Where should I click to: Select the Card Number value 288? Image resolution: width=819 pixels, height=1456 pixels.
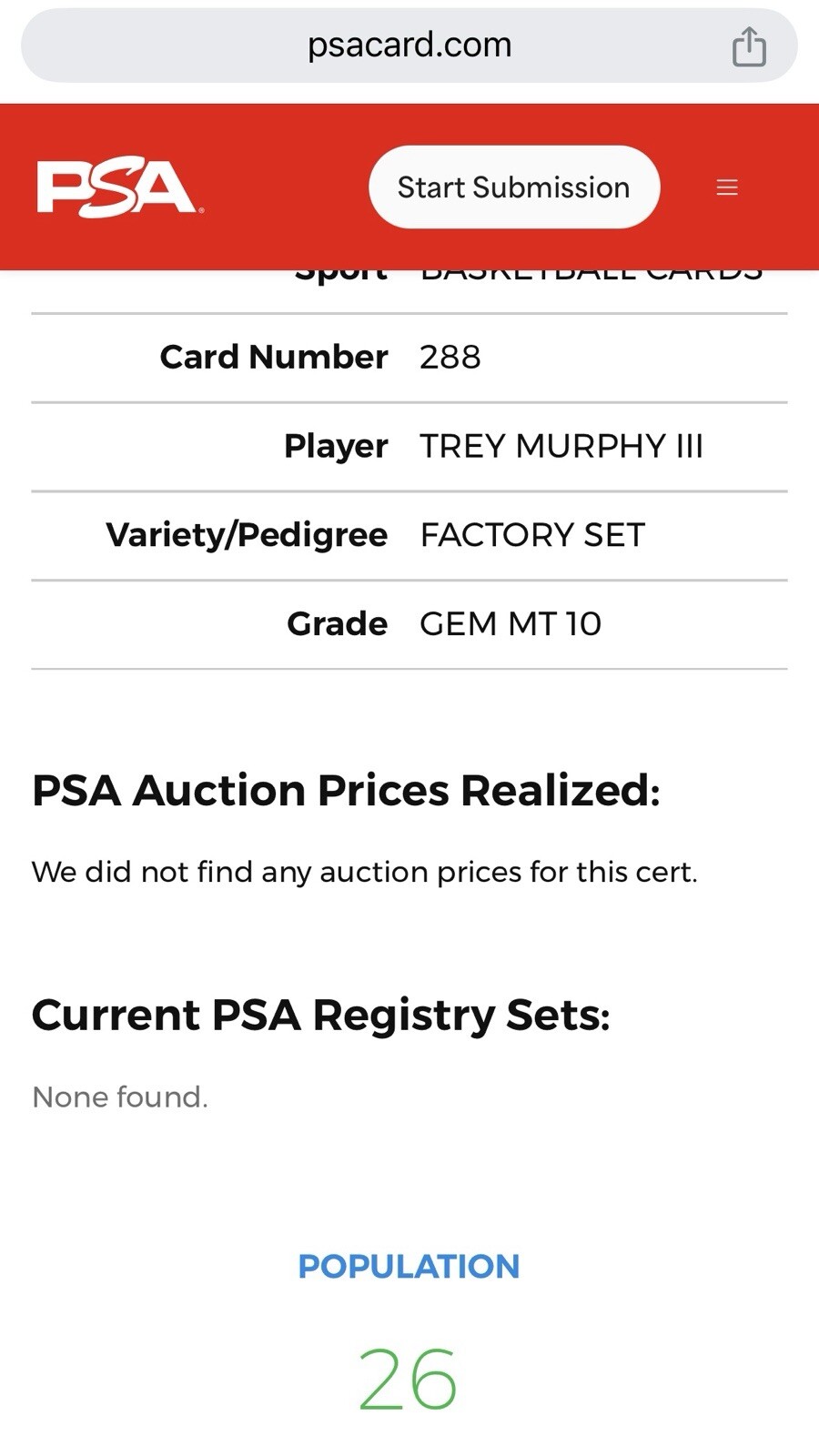coord(450,357)
